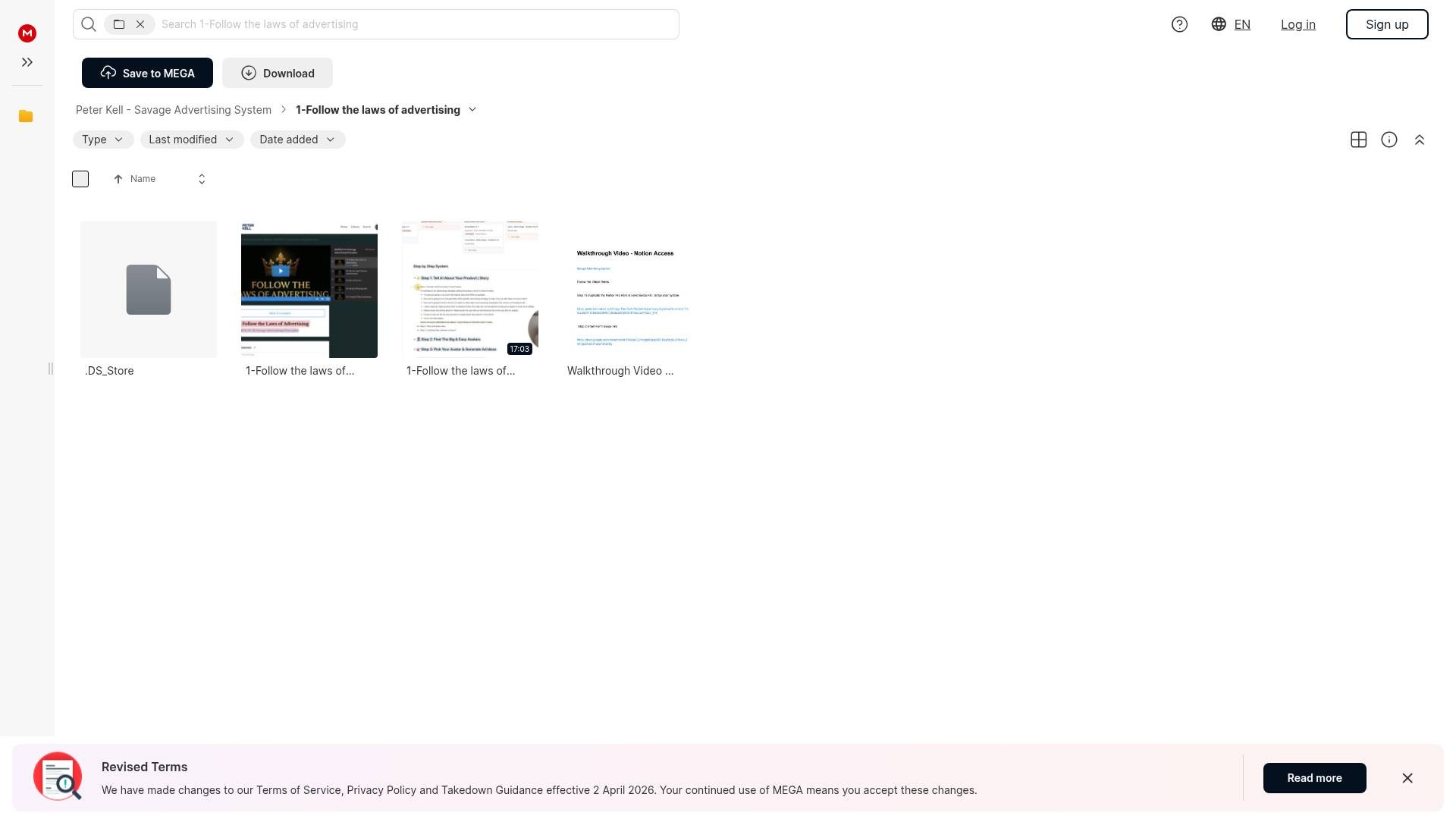Image resolution: width=1456 pixels, height=819 pixels.
Task: Show the info panel icon
Action: coord(1389,140)
